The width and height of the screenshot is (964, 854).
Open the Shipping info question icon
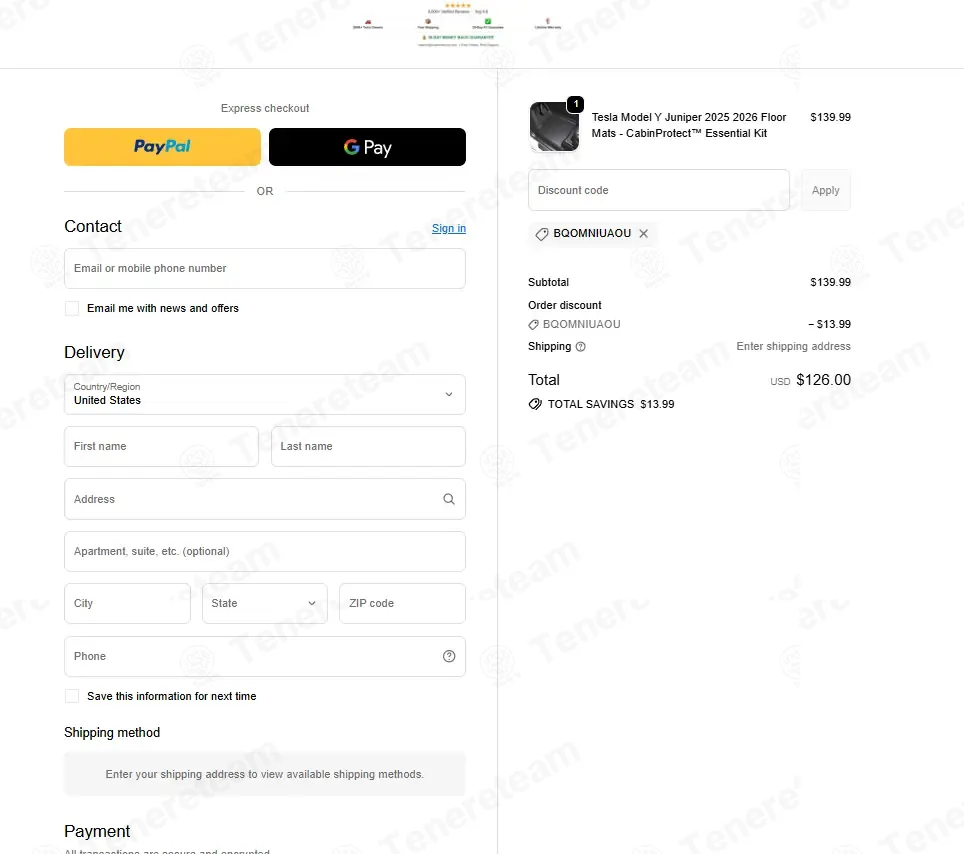[580, 347]
